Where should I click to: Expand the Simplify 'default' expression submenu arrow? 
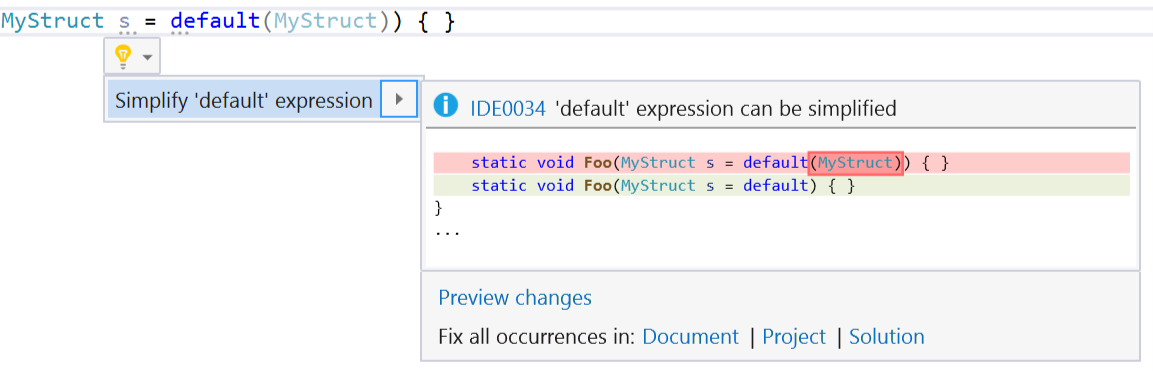pos(399,99)
